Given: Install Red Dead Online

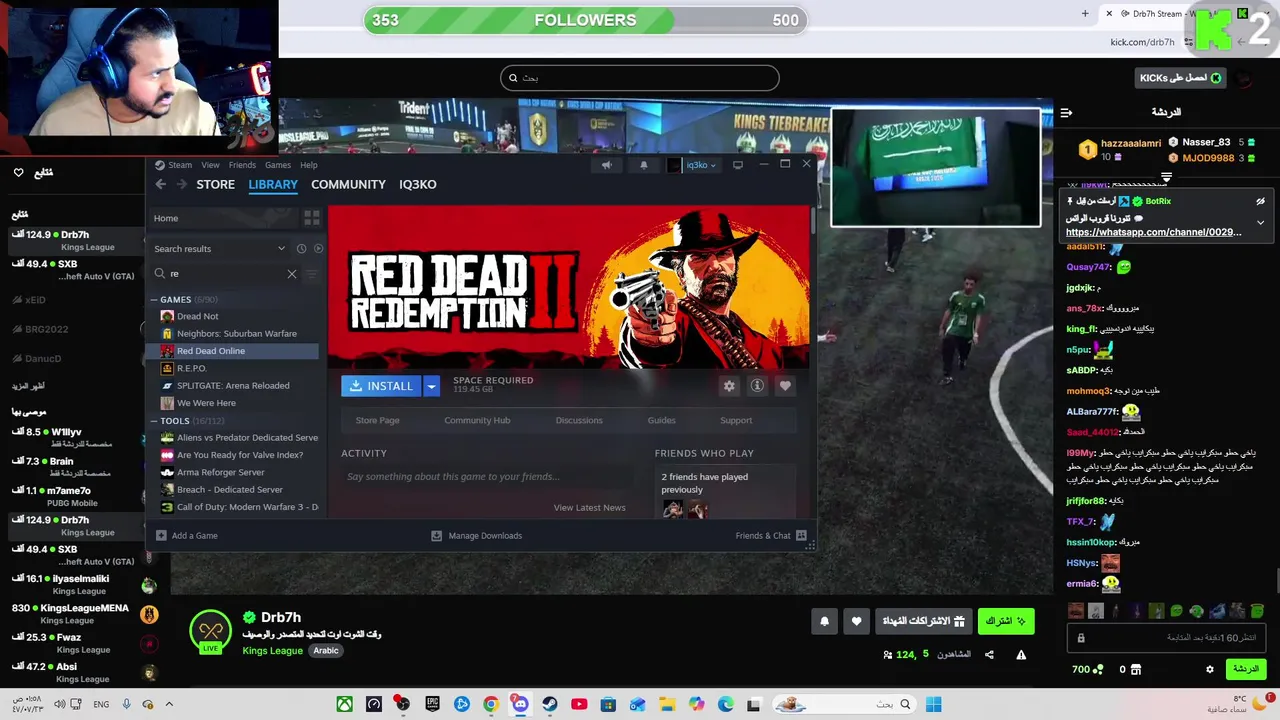Looking at the screenshot, I should click(x=382, y=386).
